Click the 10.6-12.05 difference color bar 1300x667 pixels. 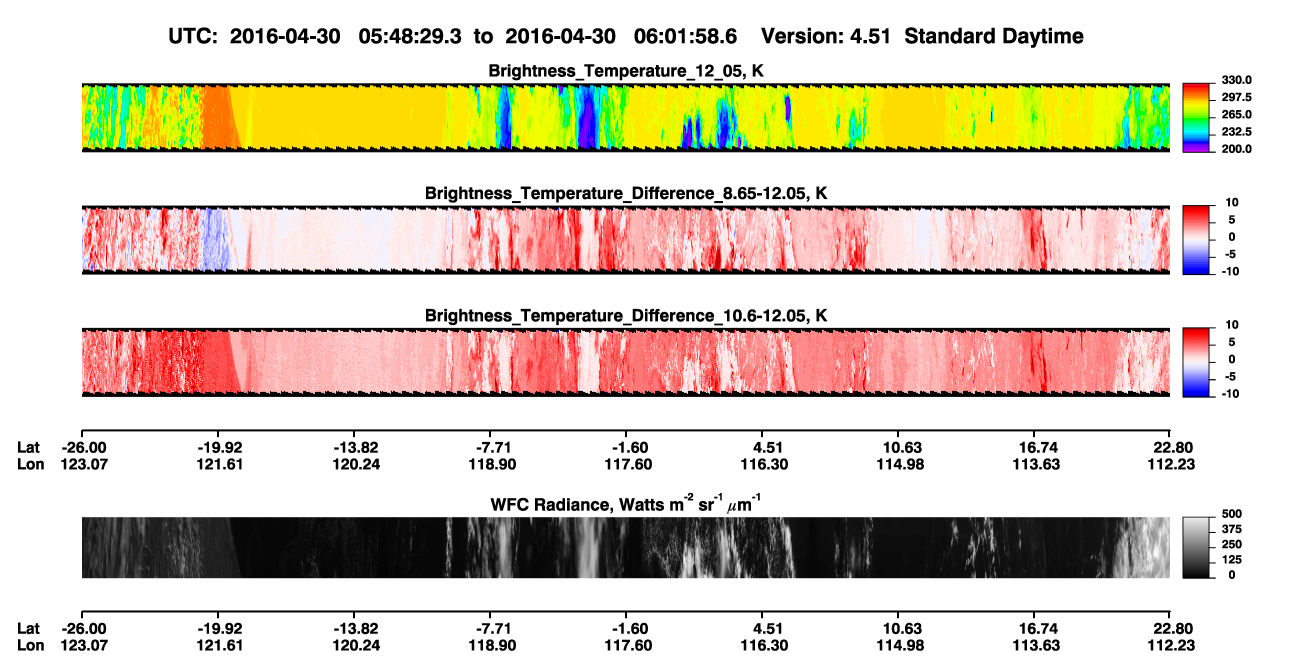(1197, 362)
